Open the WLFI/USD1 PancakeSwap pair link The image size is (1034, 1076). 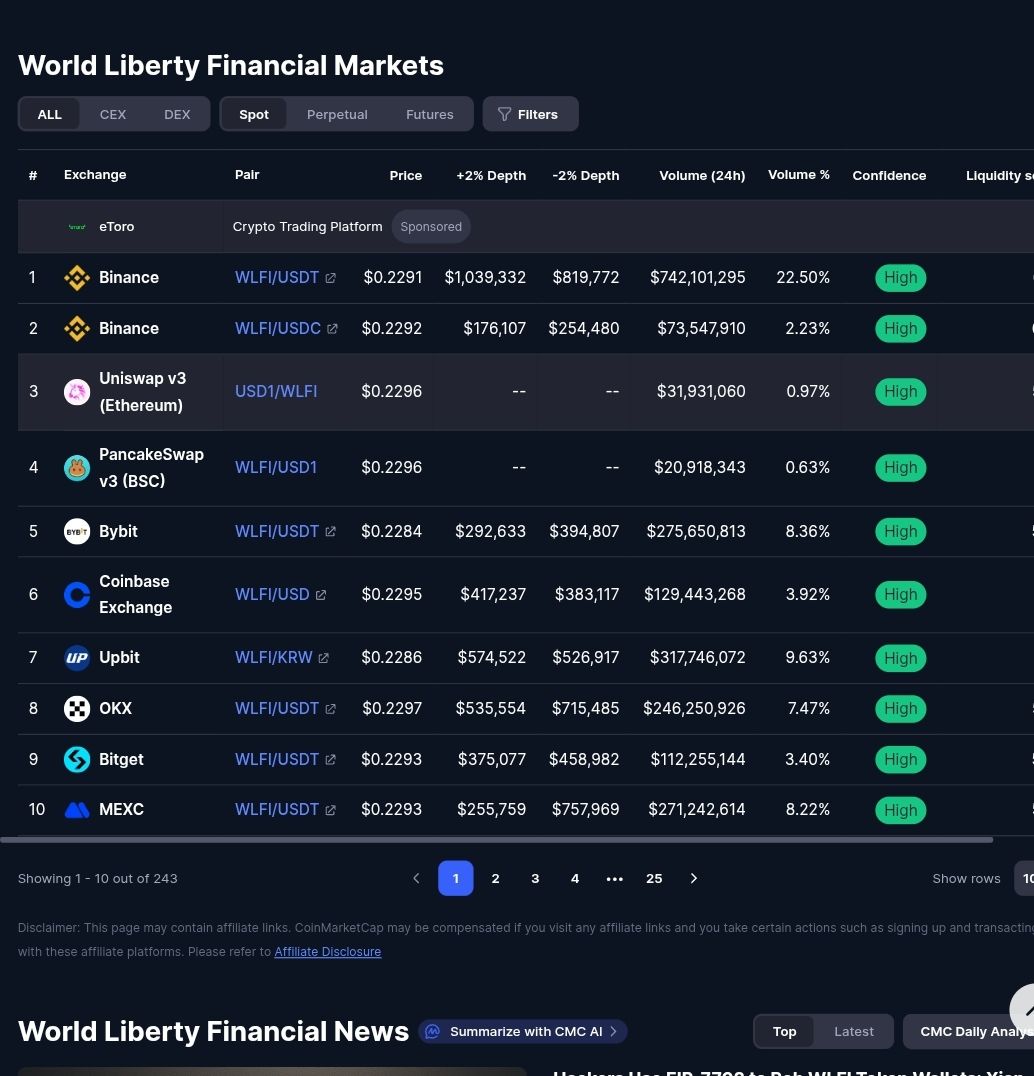276,468
